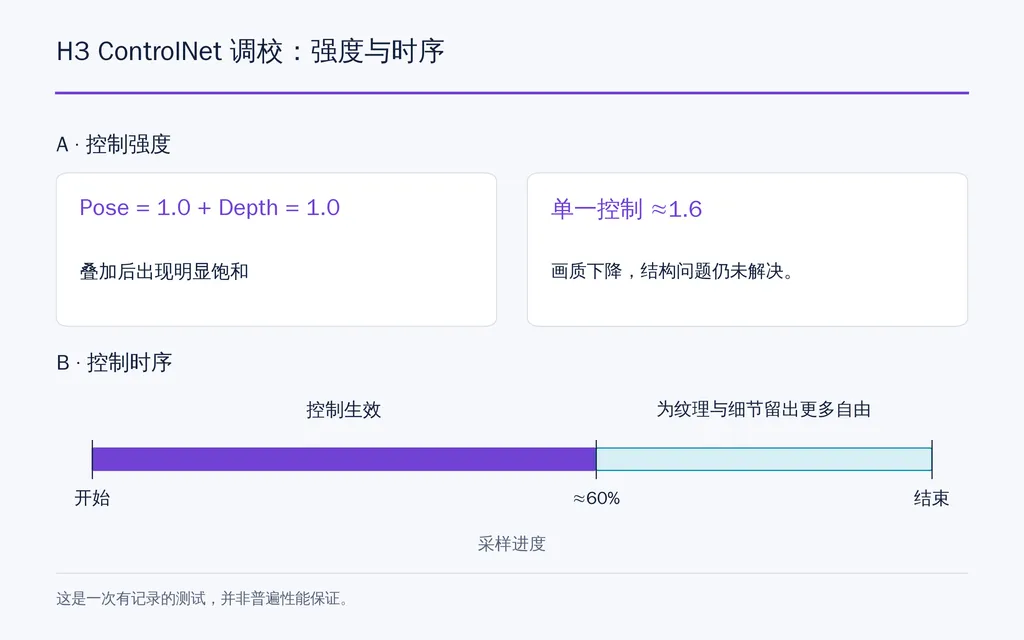1024x640 pixels.
Task: Click the '≈60%' marker label
Action: [596, 498]
